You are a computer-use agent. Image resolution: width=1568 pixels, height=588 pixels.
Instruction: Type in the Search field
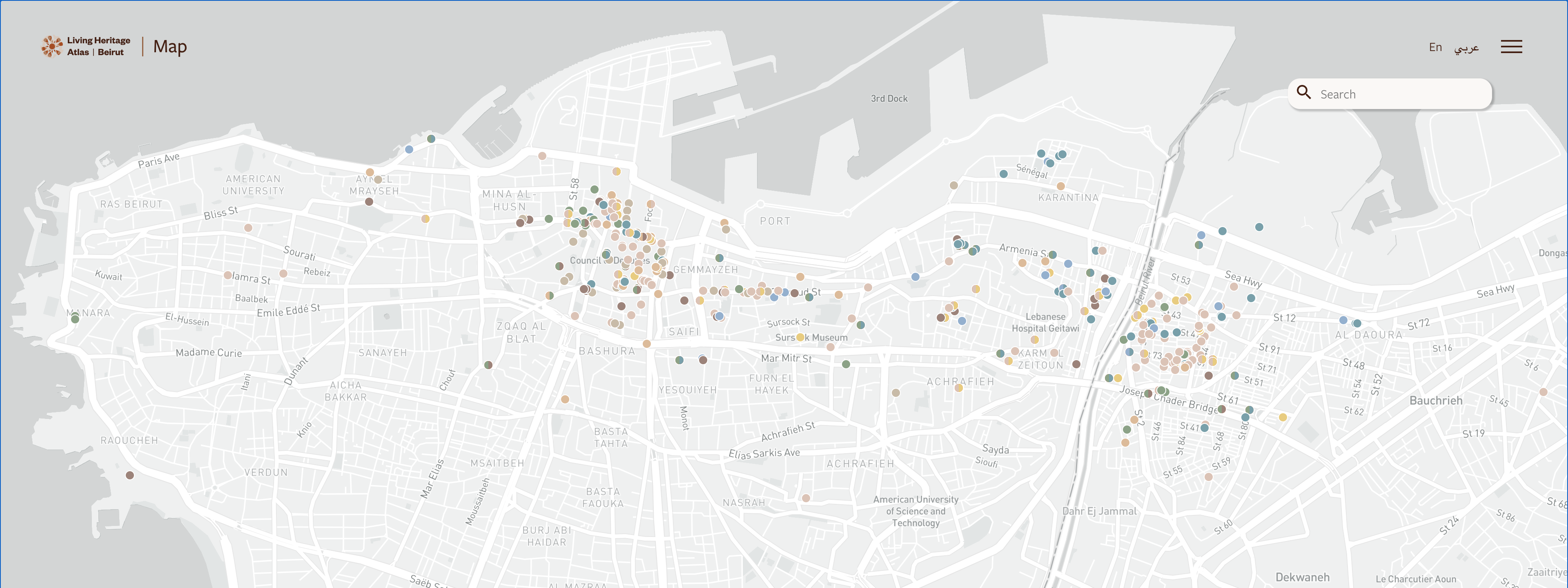coord(1400,94)
